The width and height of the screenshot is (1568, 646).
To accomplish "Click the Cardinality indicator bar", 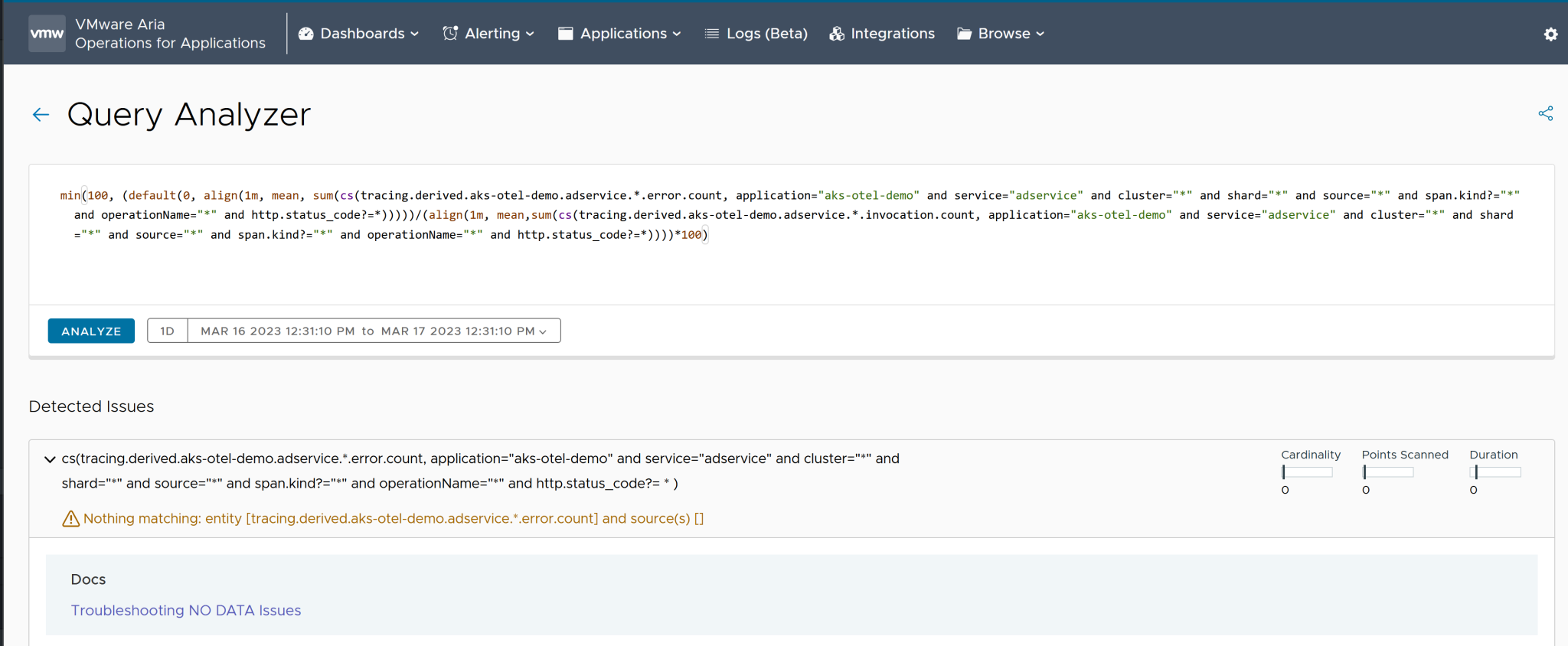I will 1307,472.
